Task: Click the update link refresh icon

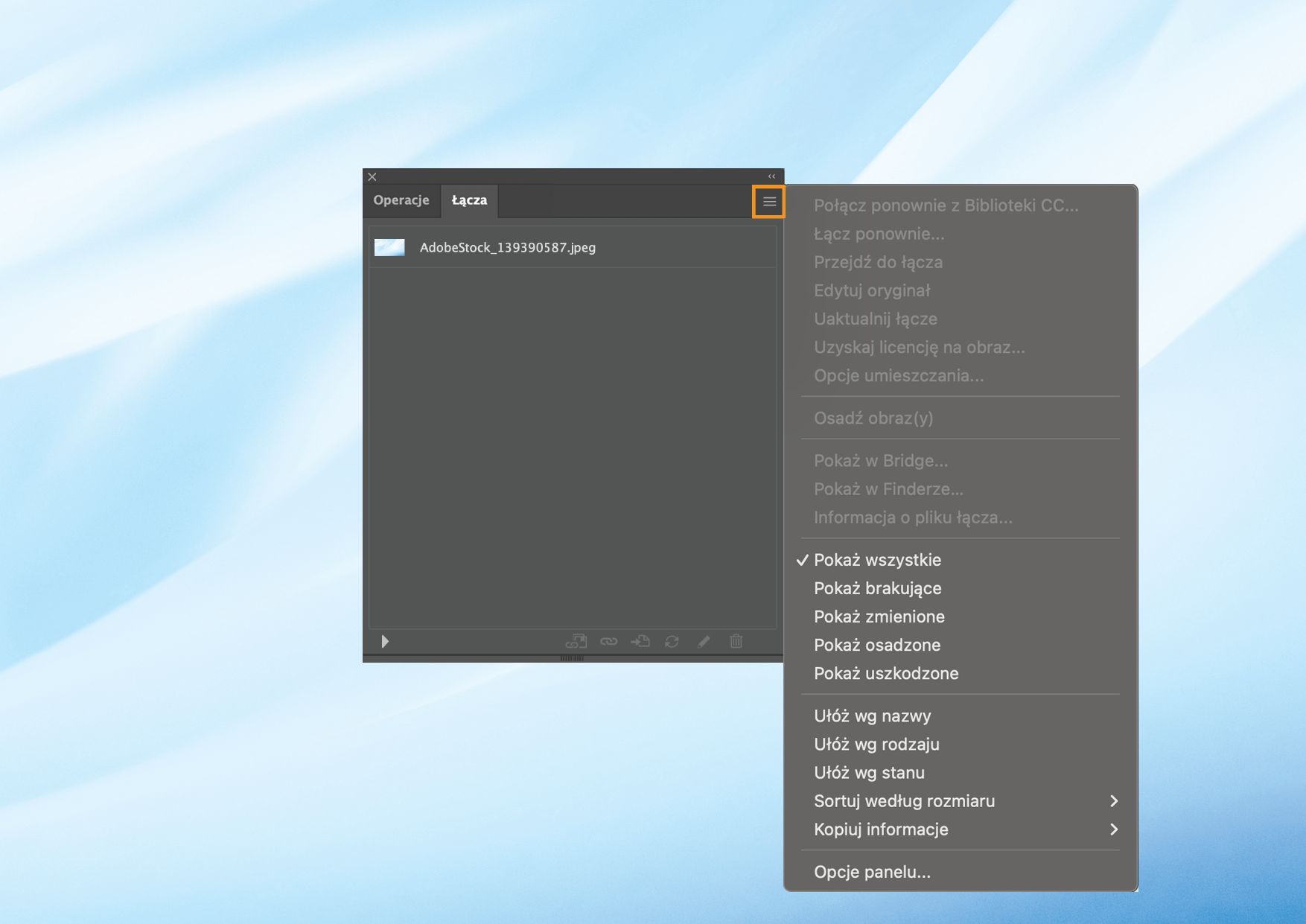Action: (672, 641)
